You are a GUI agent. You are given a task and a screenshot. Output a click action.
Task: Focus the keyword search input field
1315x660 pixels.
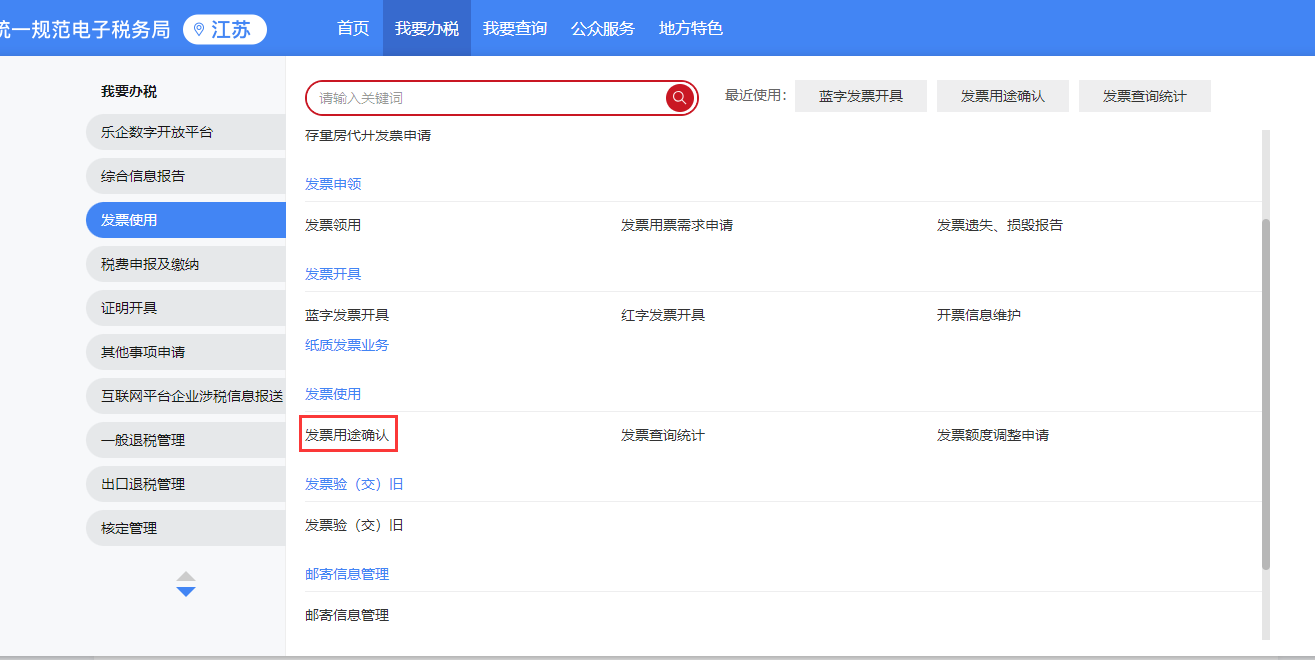tap(485, 98)
